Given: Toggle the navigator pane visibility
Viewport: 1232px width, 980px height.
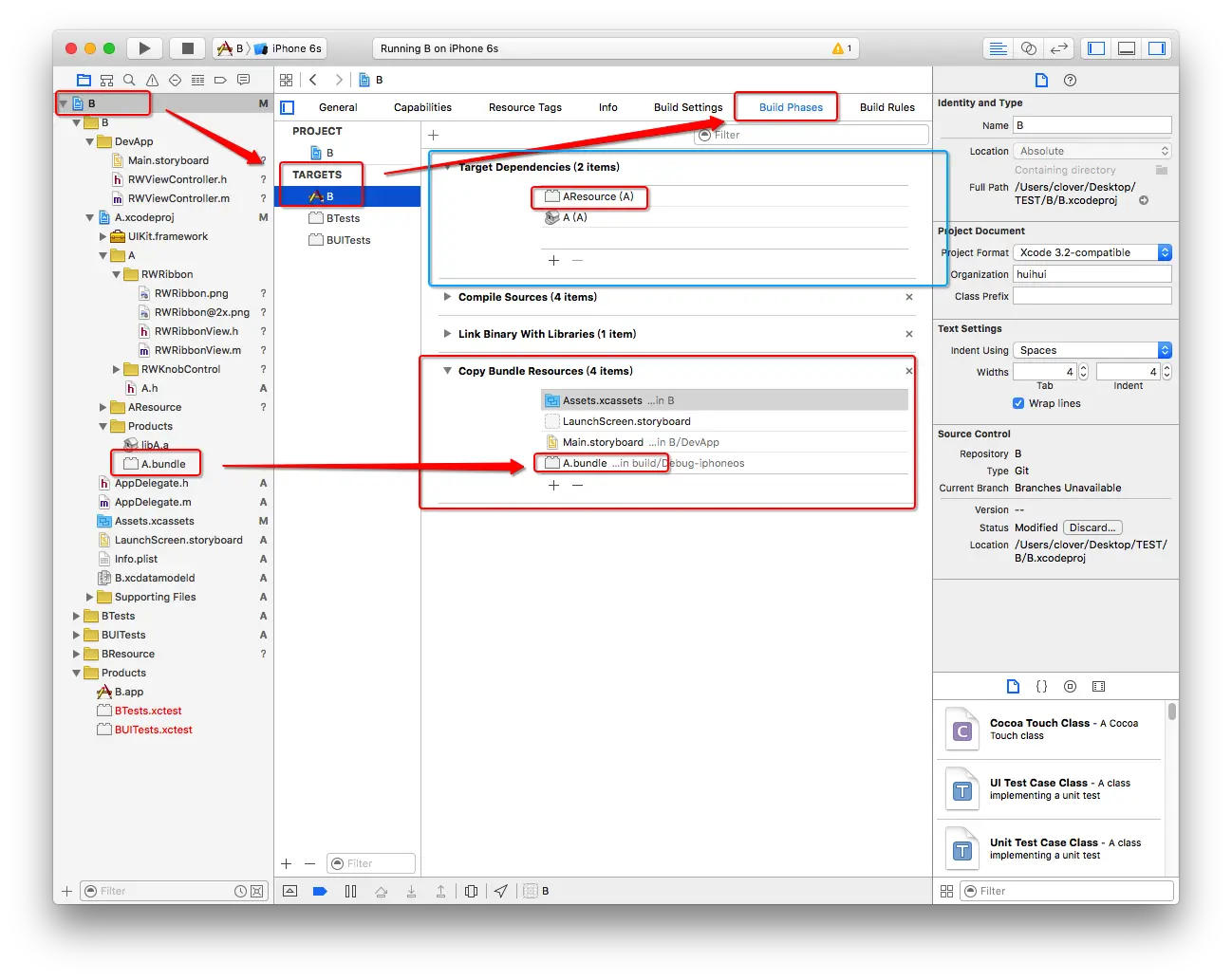Looking at the screenshot, I should click(x=1096, y=48).
